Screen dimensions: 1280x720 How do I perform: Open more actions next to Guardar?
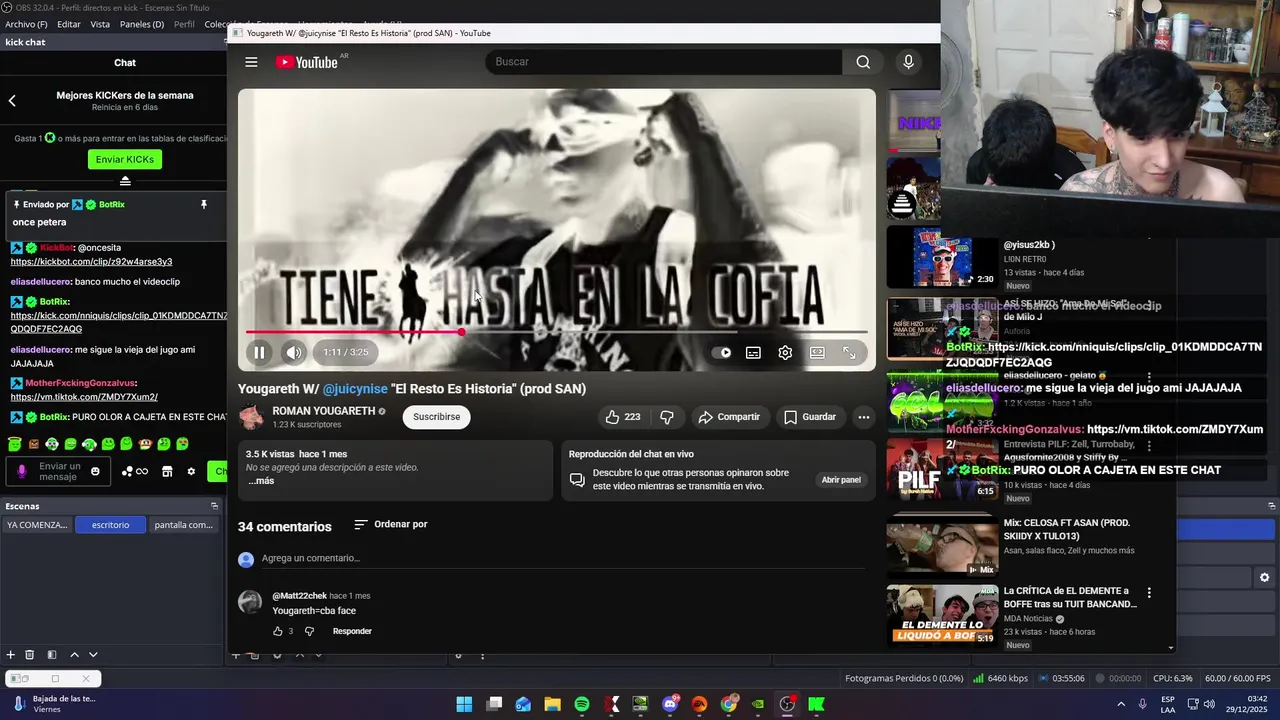pyautogui.click(x=864, y=417)
